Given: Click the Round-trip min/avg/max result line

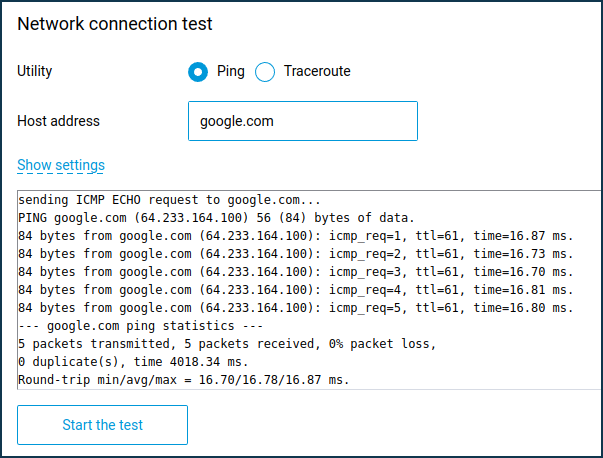Looking at the screenshot, I should [x=182, y=381].
